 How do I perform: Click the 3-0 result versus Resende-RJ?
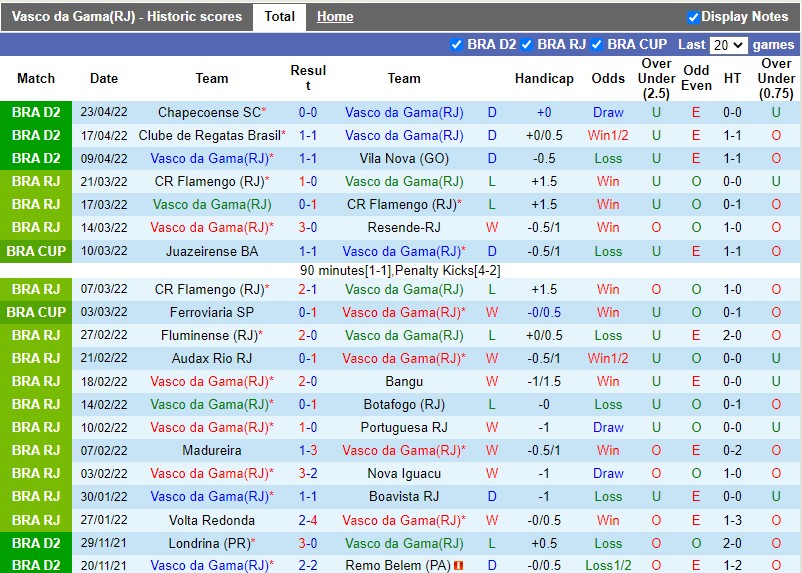pyautogui.click(x=308, y=228)
